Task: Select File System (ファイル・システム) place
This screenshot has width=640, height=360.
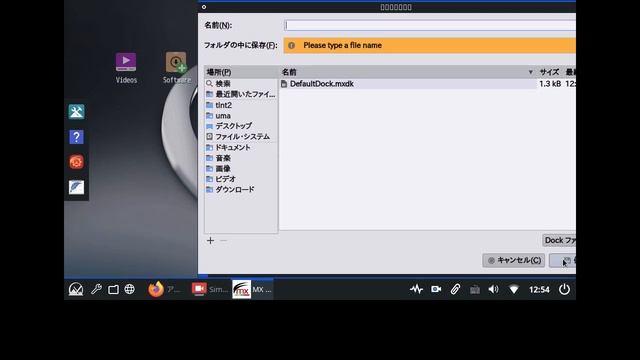Action: click(241, 136)
